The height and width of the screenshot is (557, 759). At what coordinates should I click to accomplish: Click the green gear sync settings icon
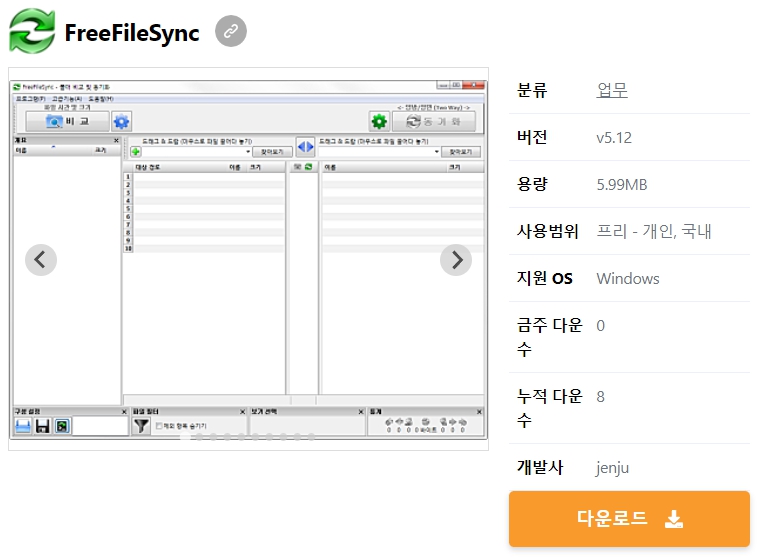[x=379, y=121]
